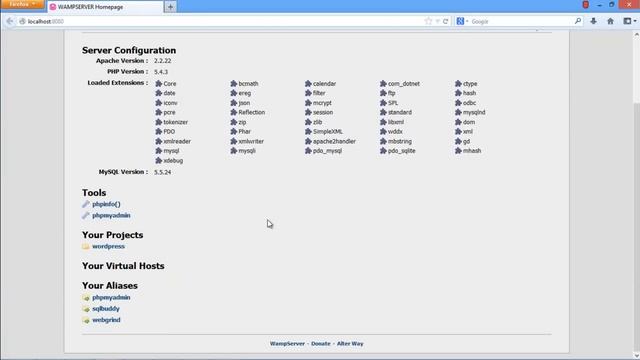Click the WampServer footer link
The width and height of the screenshot is (640, 360).
[x=287, y=344]
